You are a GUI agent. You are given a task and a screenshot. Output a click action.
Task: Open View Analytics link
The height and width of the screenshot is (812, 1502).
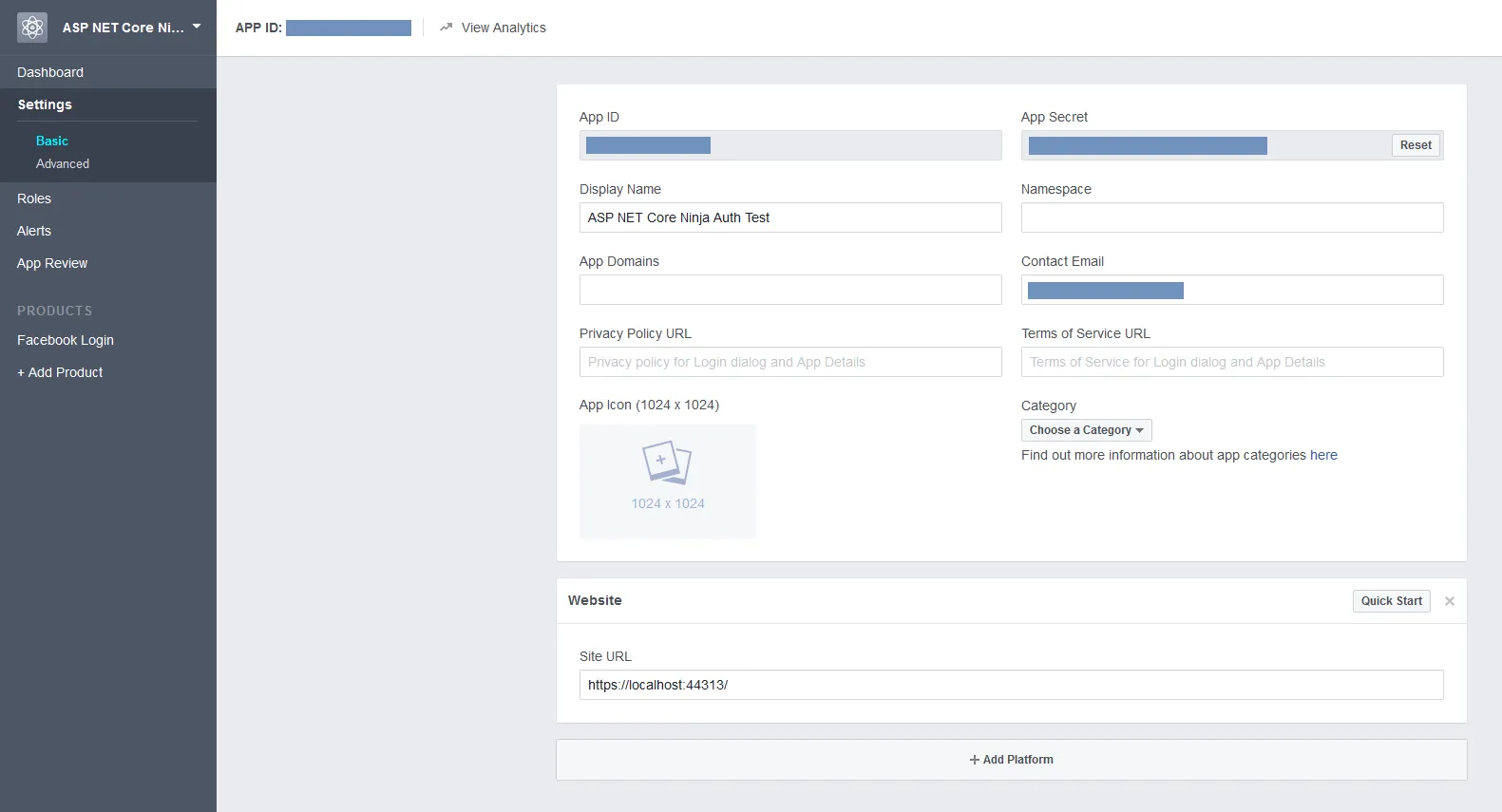[x=504, y=28]
